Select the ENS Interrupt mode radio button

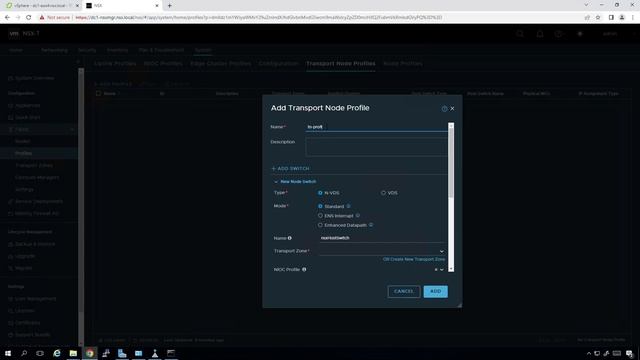[320, 216]
